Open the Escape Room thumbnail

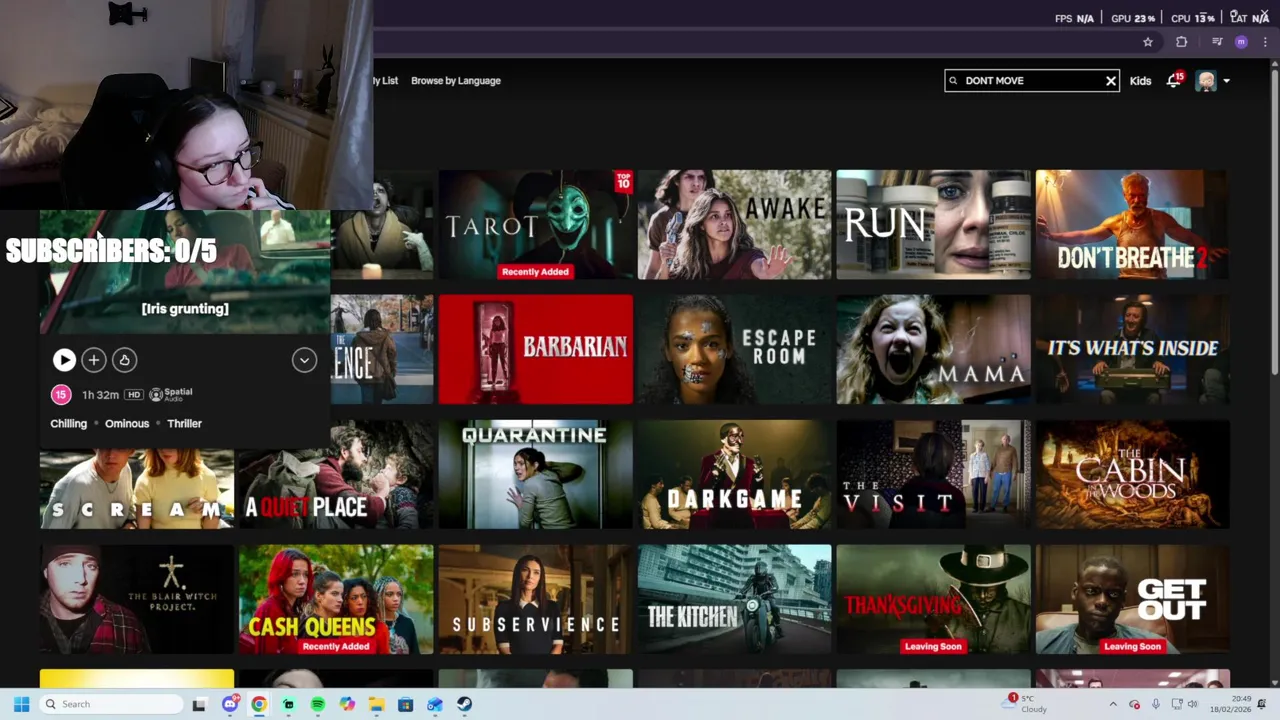(734, 349)
